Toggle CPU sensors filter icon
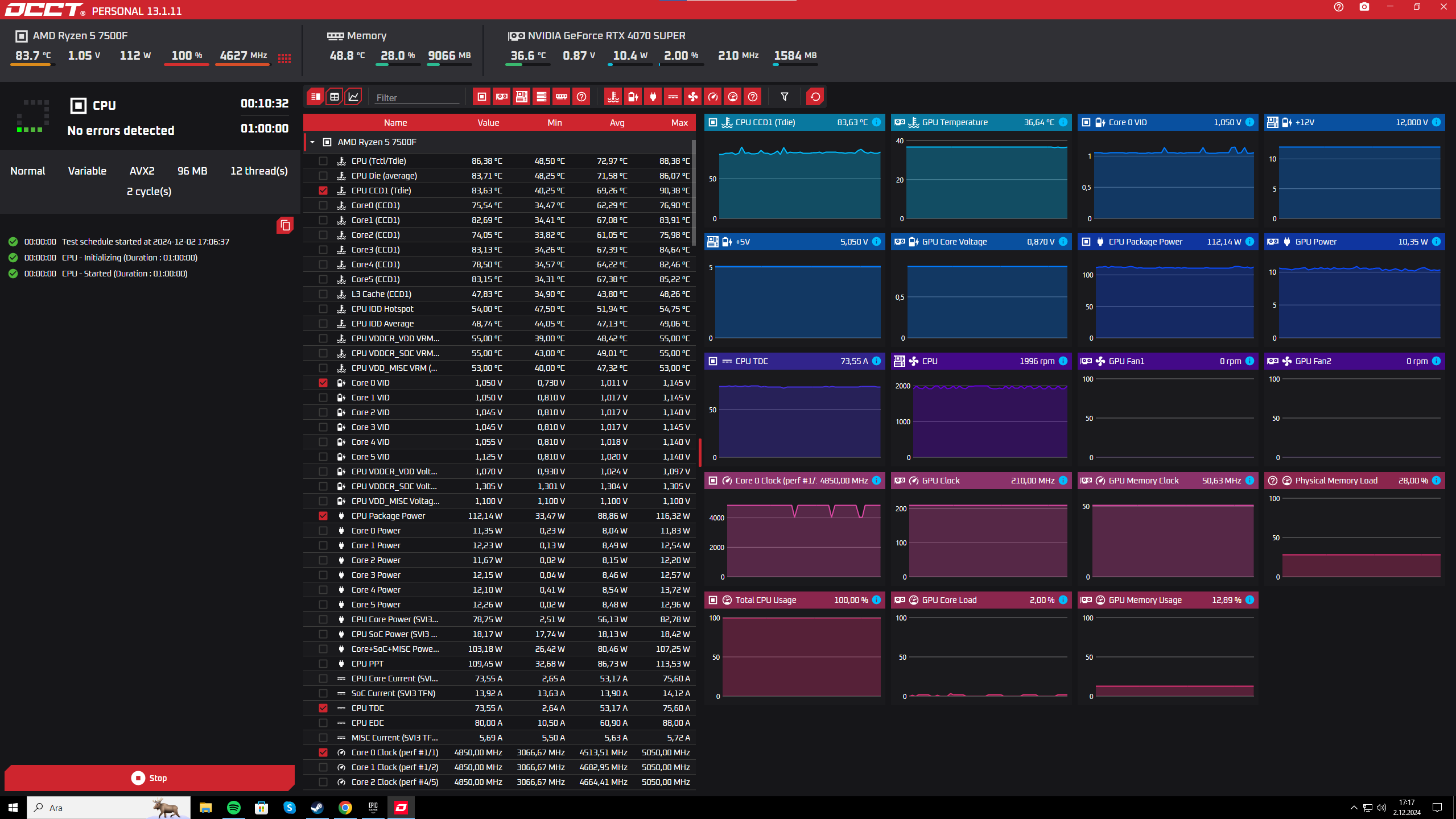Screen dimensions: 1456x819 (x=482, y=97)
